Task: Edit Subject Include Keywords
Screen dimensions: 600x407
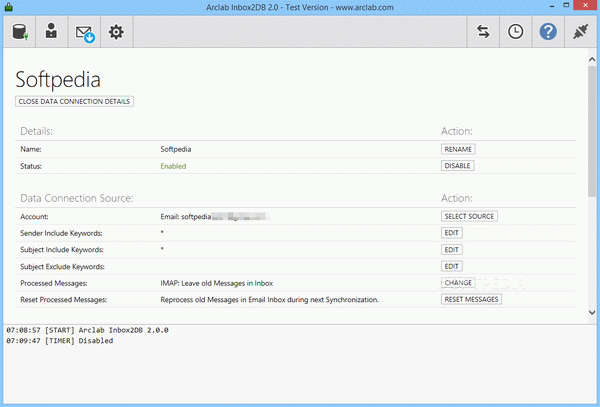Action: coord(452,250)
